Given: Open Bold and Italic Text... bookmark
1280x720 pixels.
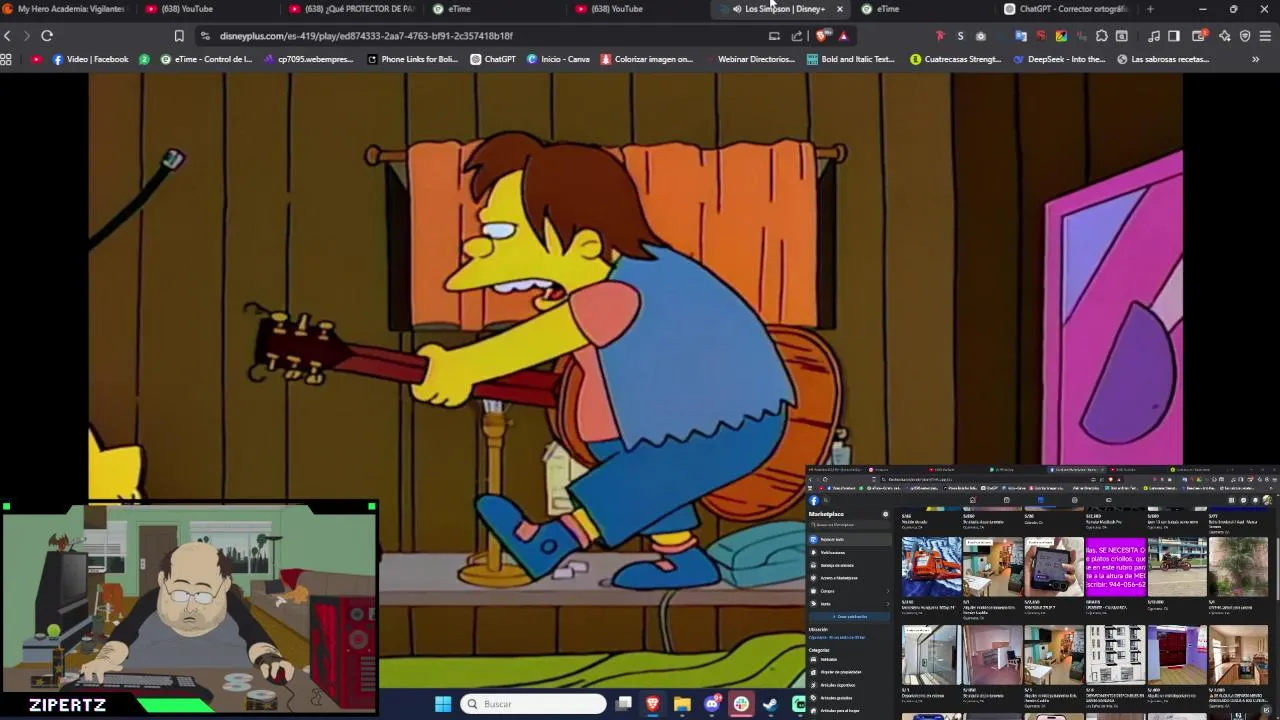Looking at the screenshot, I should point(851,59).
